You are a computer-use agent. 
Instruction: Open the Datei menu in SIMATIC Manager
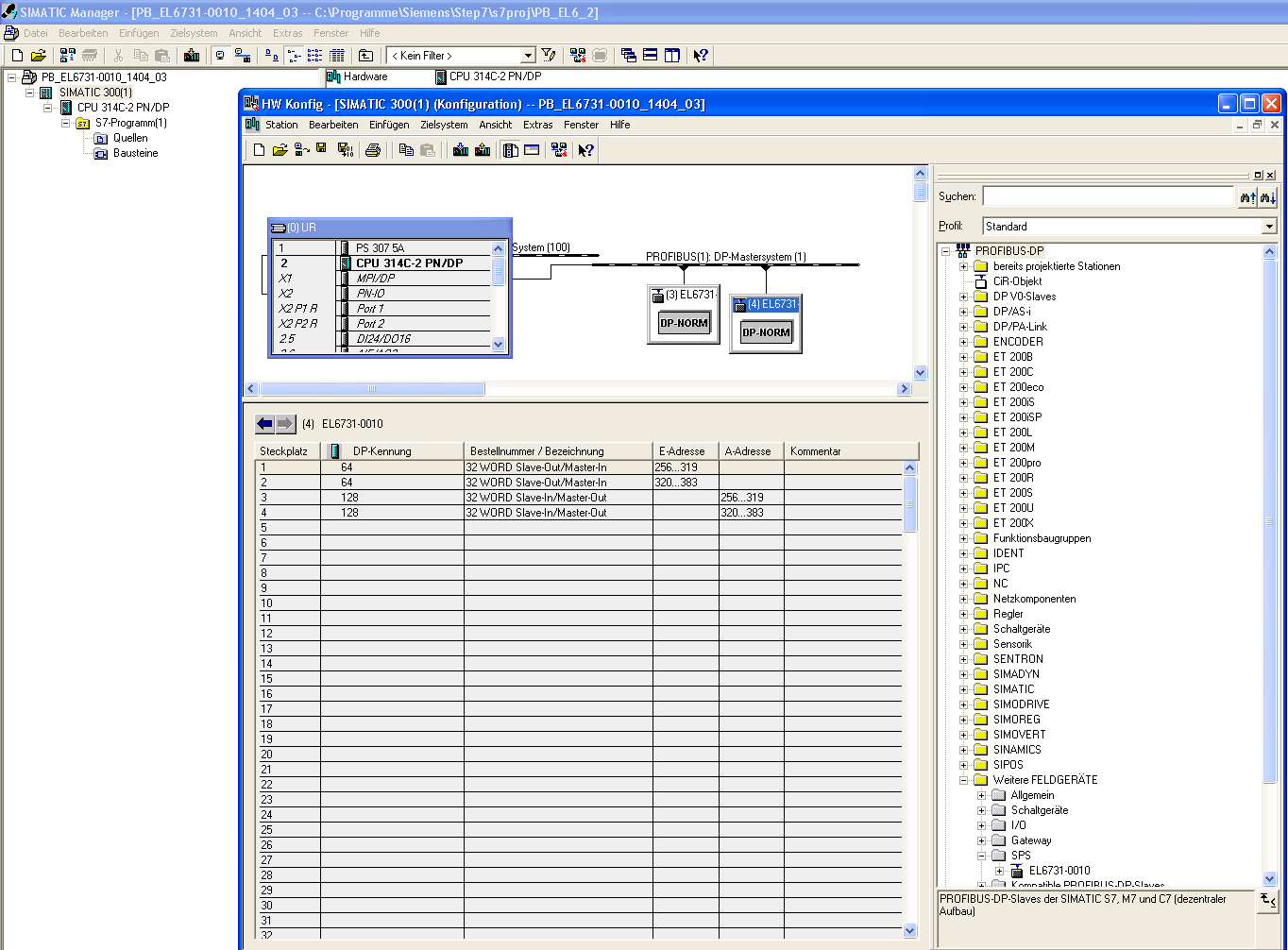click(36, 33)
